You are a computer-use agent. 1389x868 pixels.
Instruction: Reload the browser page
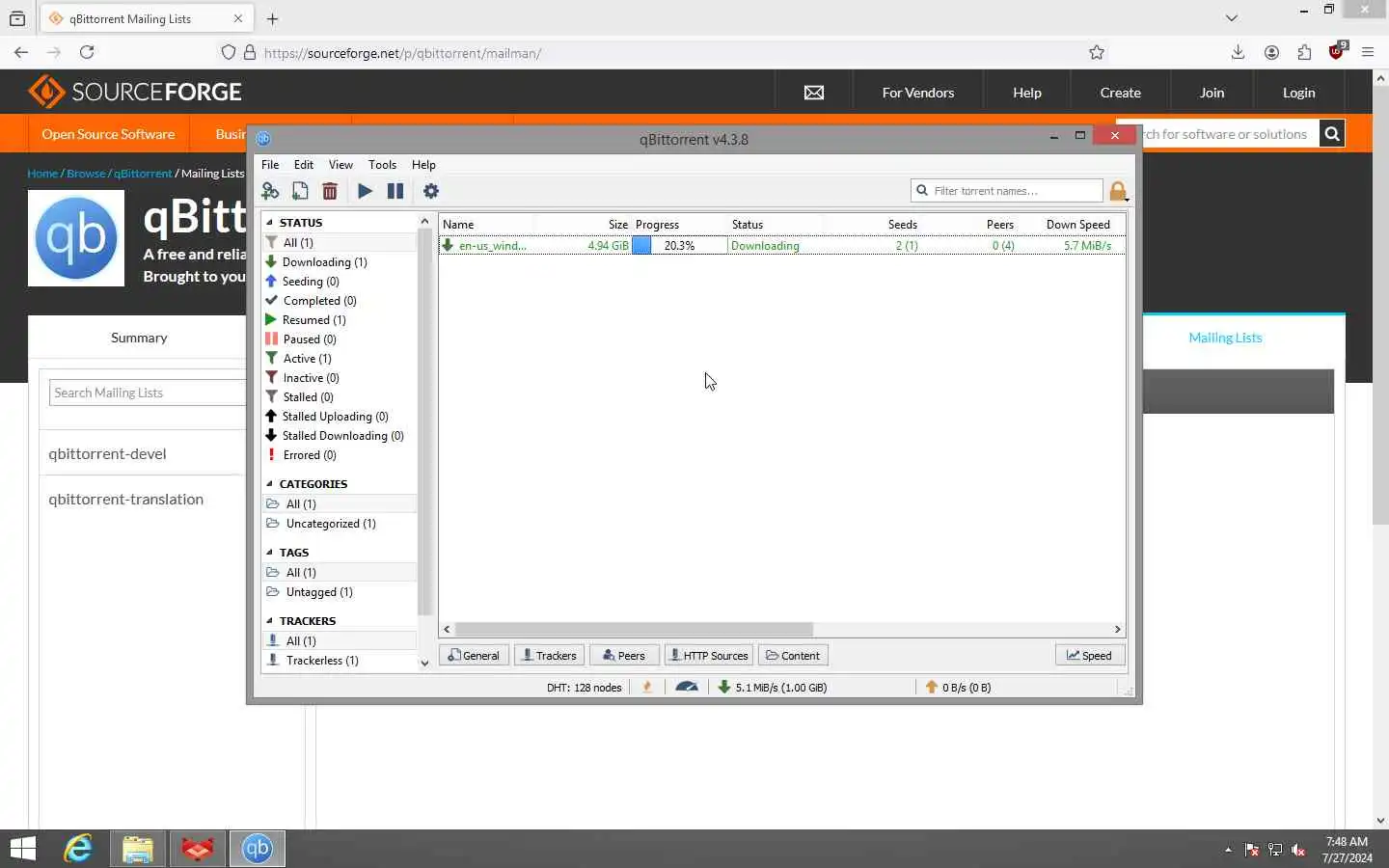87,52
